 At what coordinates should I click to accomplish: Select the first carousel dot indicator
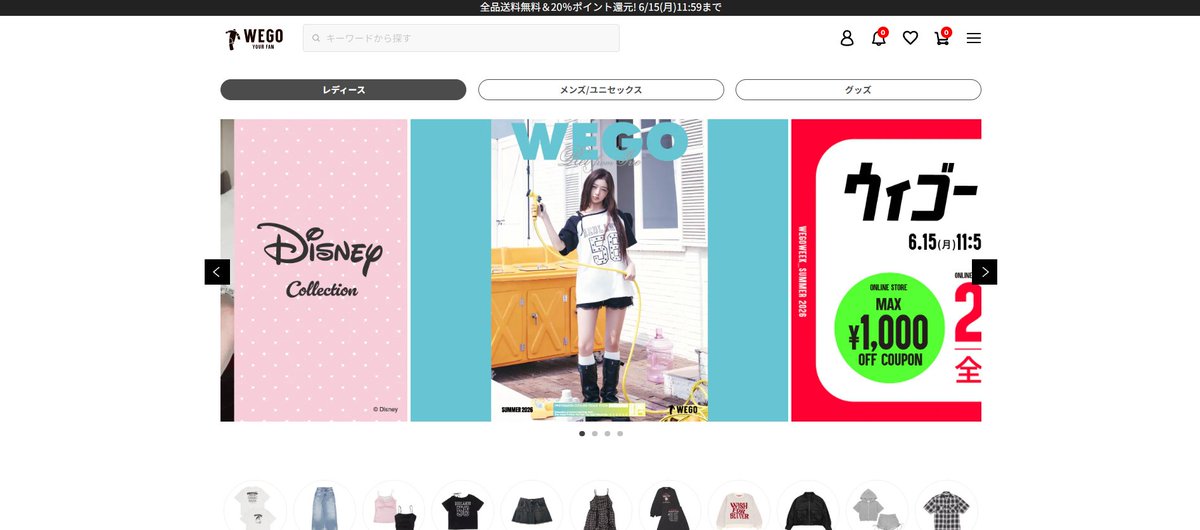pos(582,434)
